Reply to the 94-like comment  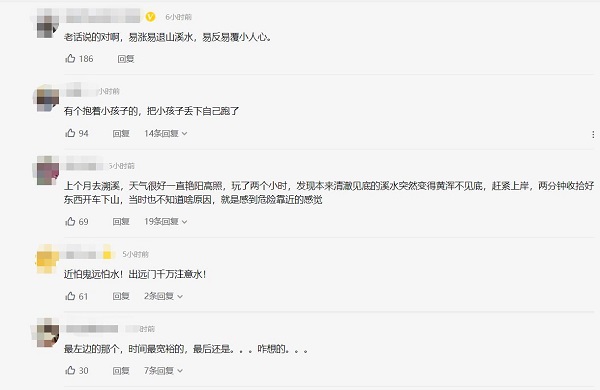tap(121, 133)
